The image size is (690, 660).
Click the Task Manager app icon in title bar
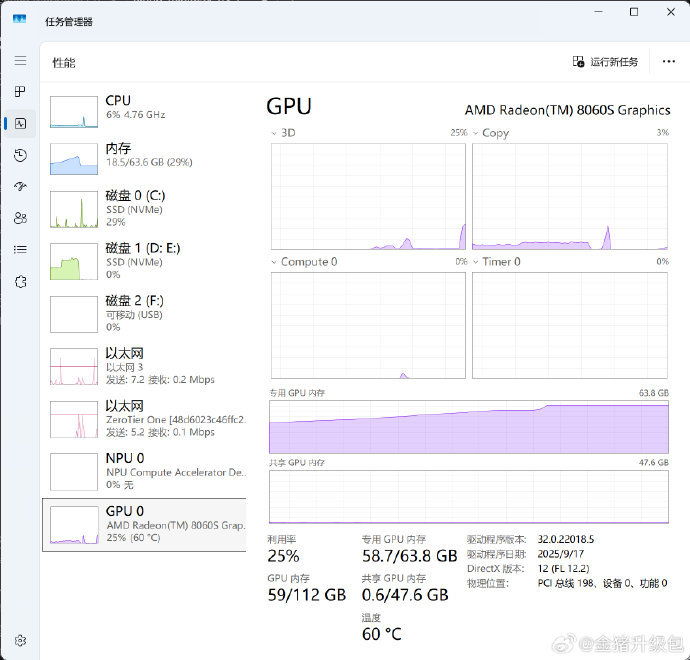point(19,19)
